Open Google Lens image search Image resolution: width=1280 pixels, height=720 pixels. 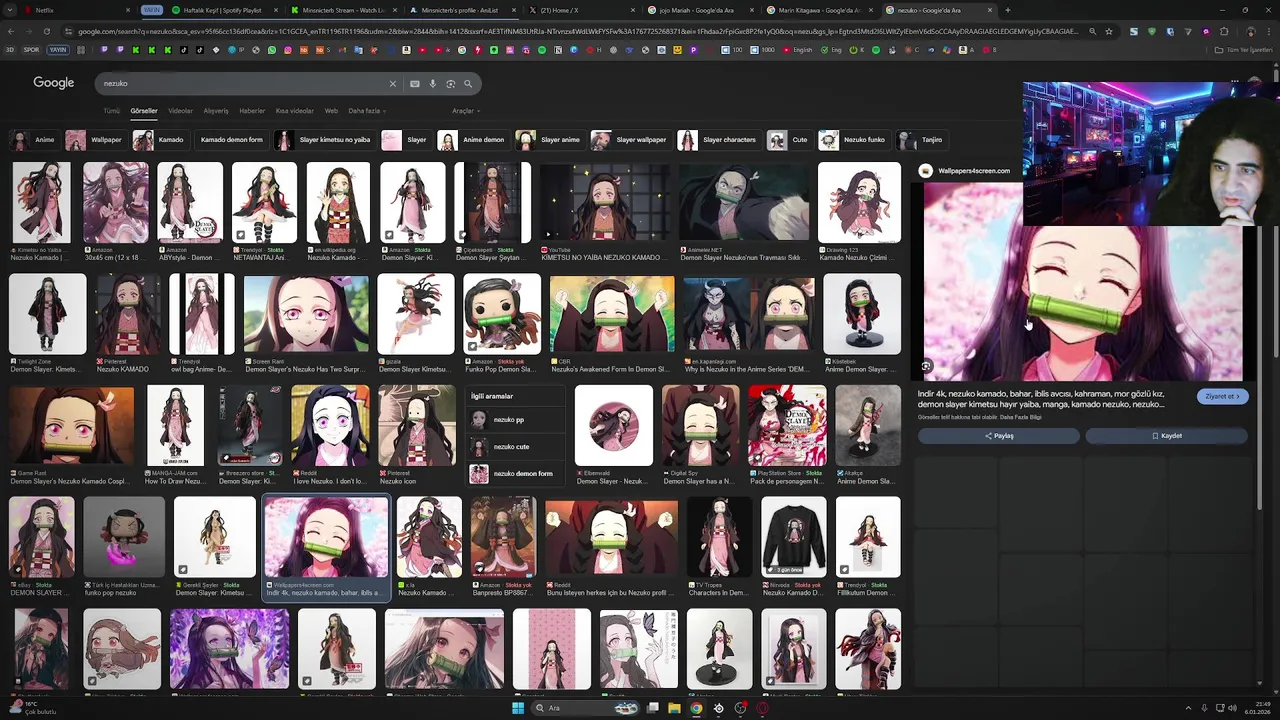(x=451, y=84)
